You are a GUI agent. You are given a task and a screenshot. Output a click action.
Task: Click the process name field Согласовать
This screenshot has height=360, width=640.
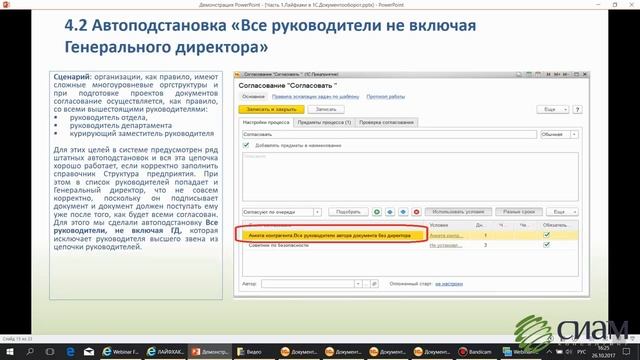pos(389,134)
